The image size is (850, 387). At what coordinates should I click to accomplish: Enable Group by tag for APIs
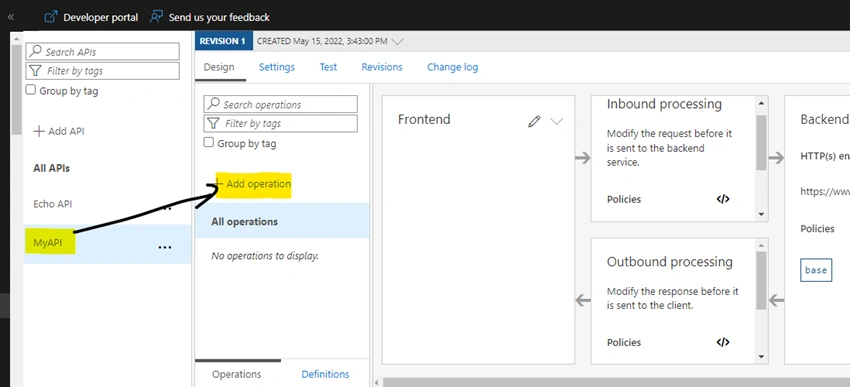pyautogui.click(x=31, y=90)
